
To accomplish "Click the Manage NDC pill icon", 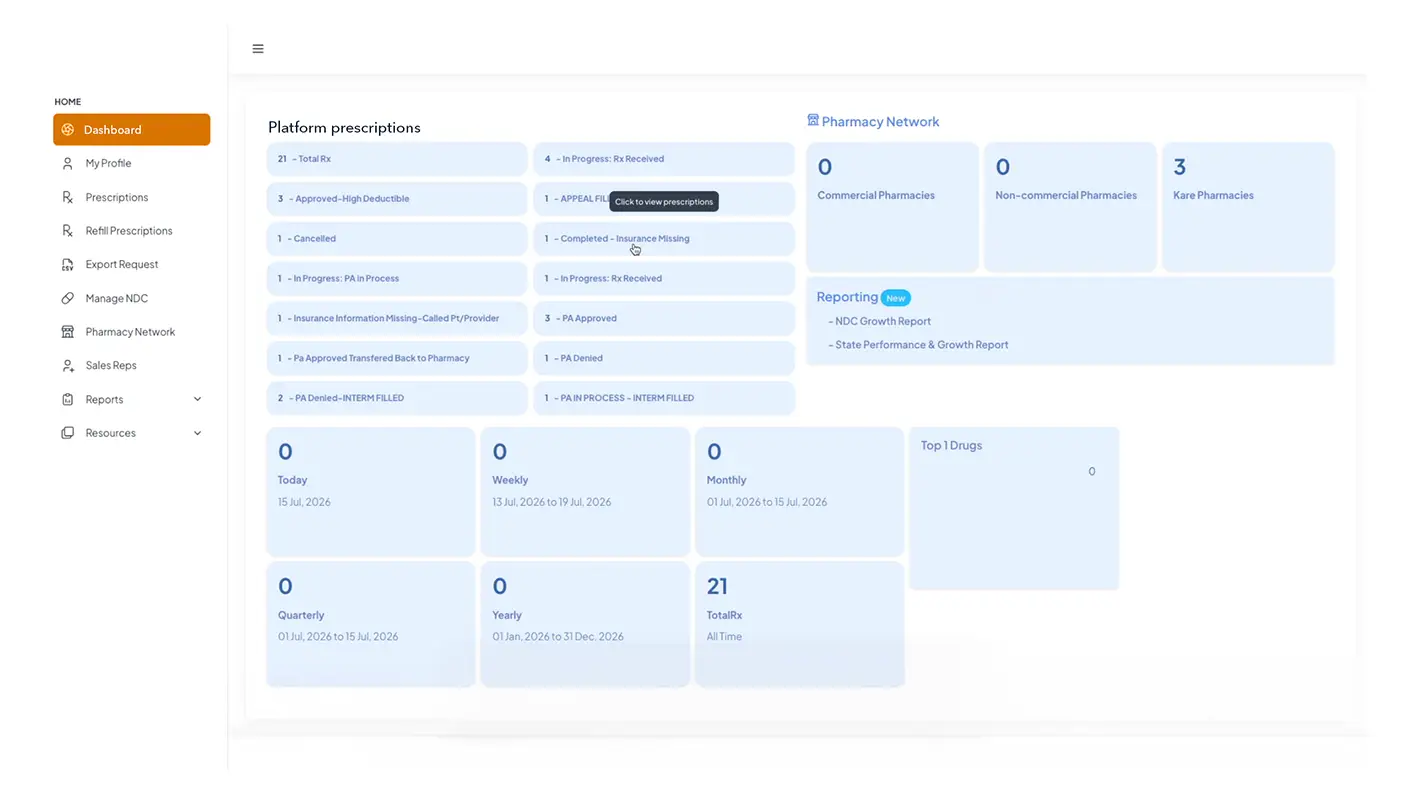I will [x=68, y=298].
